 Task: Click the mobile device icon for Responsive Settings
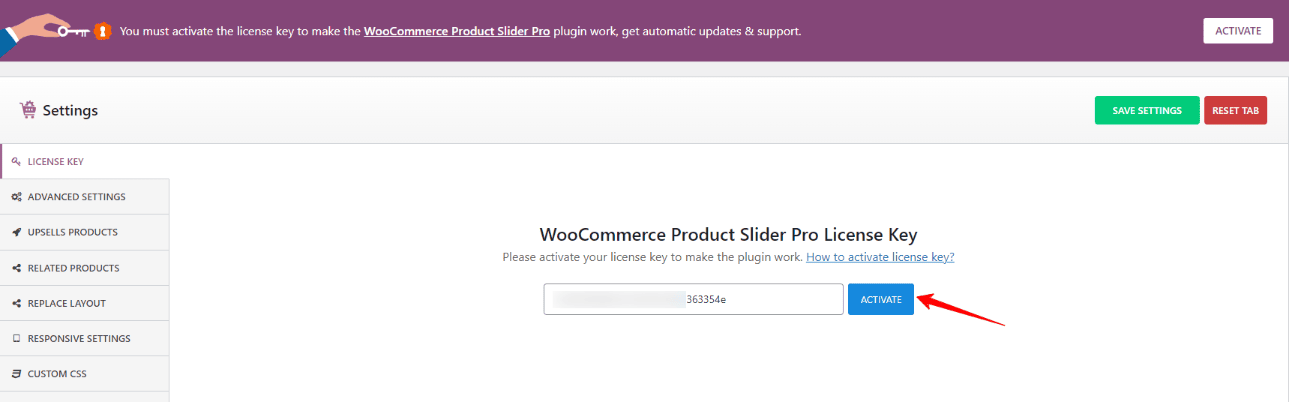tap(16, 339)
